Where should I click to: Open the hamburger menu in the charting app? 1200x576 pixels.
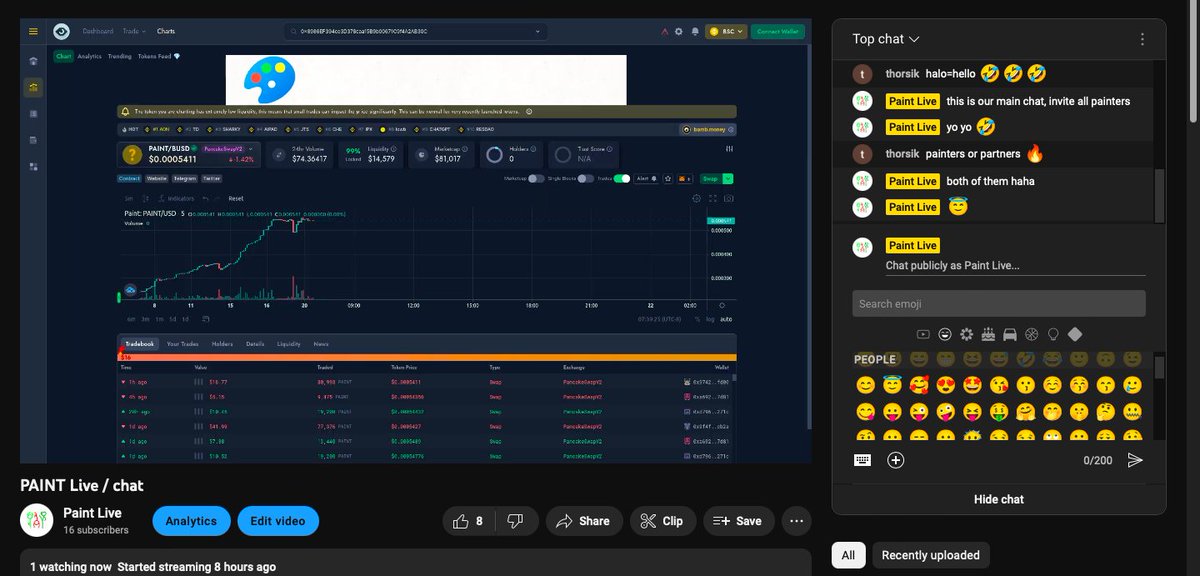click(33, 31)
